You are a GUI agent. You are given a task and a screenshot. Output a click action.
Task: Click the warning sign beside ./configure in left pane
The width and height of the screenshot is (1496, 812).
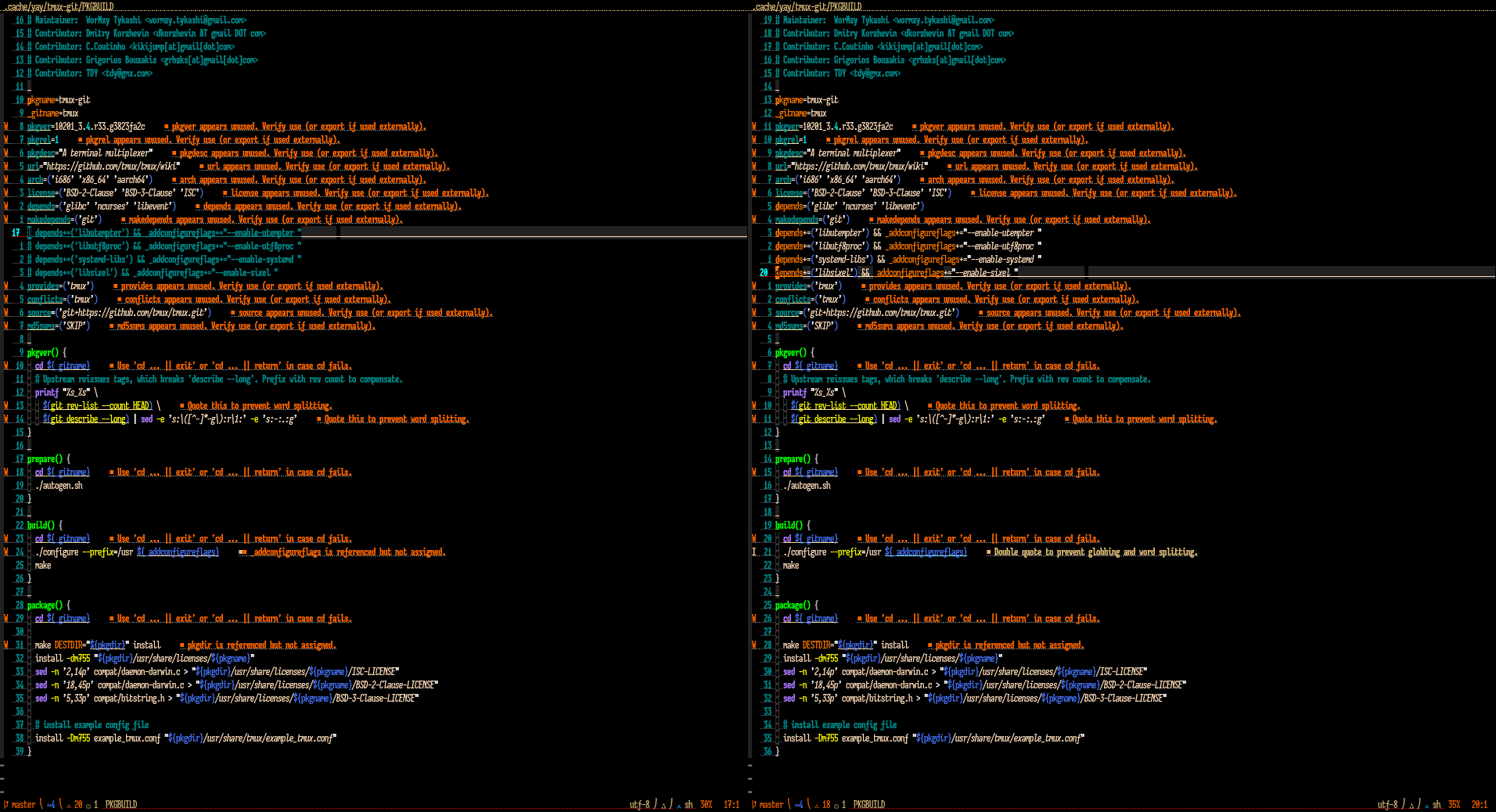click(6, 552)
